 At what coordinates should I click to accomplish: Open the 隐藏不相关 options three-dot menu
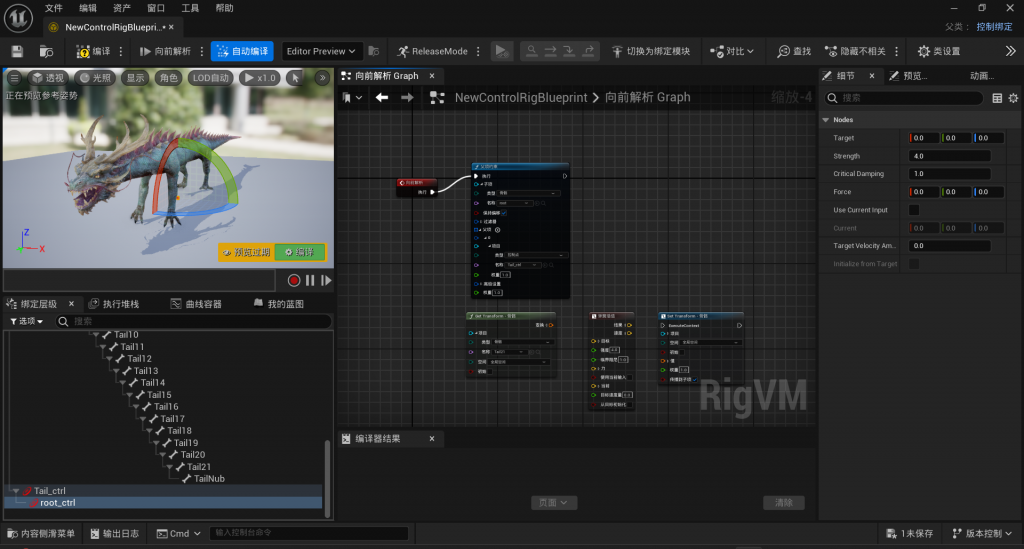pyautogui.click(x=897, y=51)
